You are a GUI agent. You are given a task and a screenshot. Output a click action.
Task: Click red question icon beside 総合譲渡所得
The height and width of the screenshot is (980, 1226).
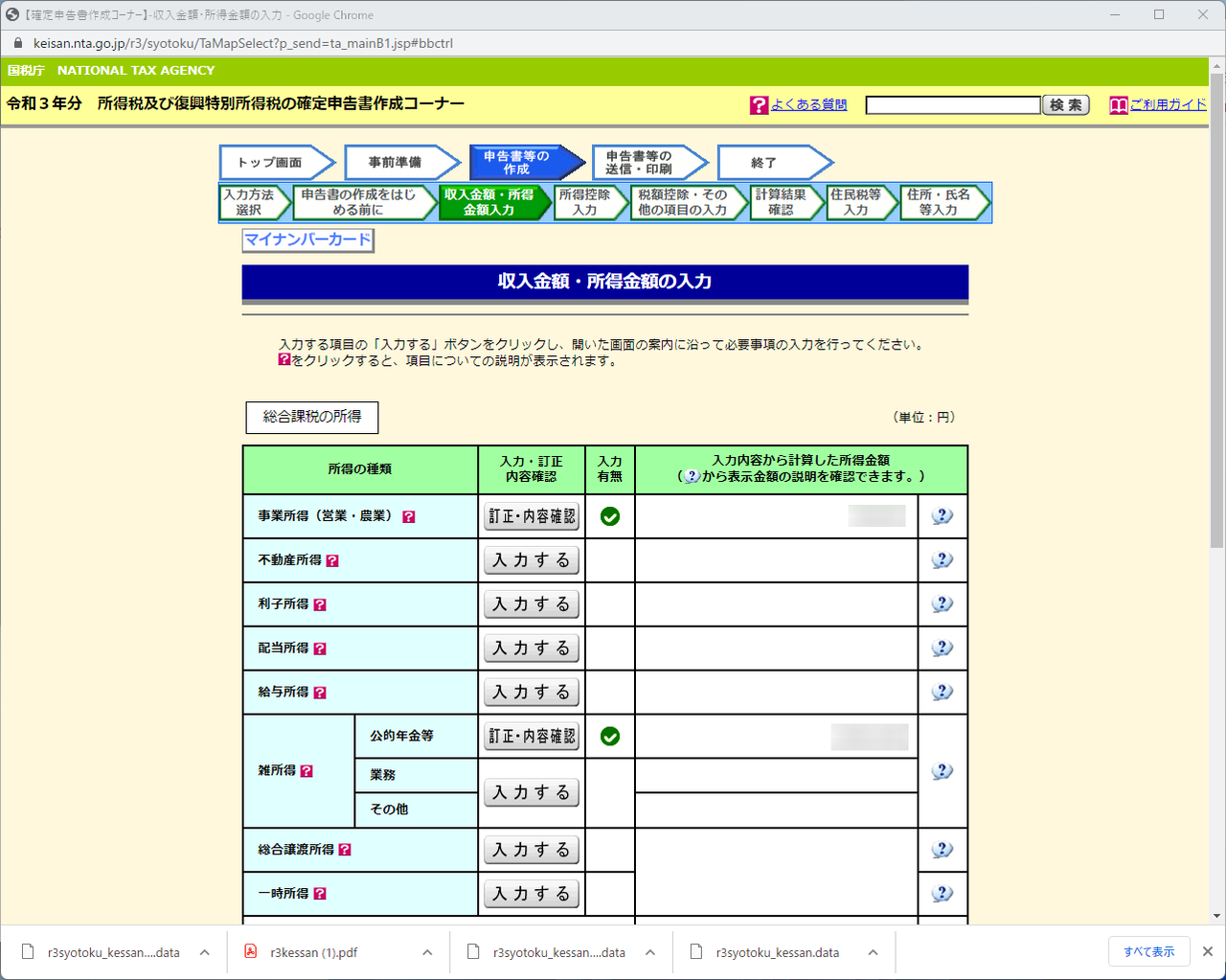pyautogui.click(x=345, y=850)
